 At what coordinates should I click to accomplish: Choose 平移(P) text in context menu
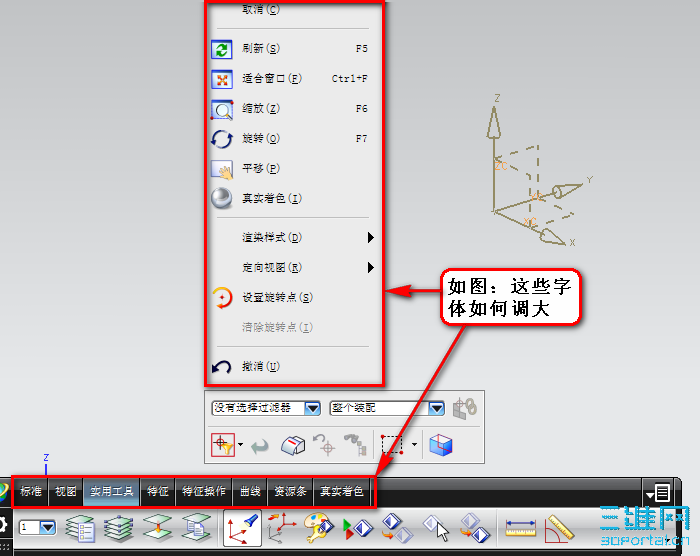tap(261, 169)
